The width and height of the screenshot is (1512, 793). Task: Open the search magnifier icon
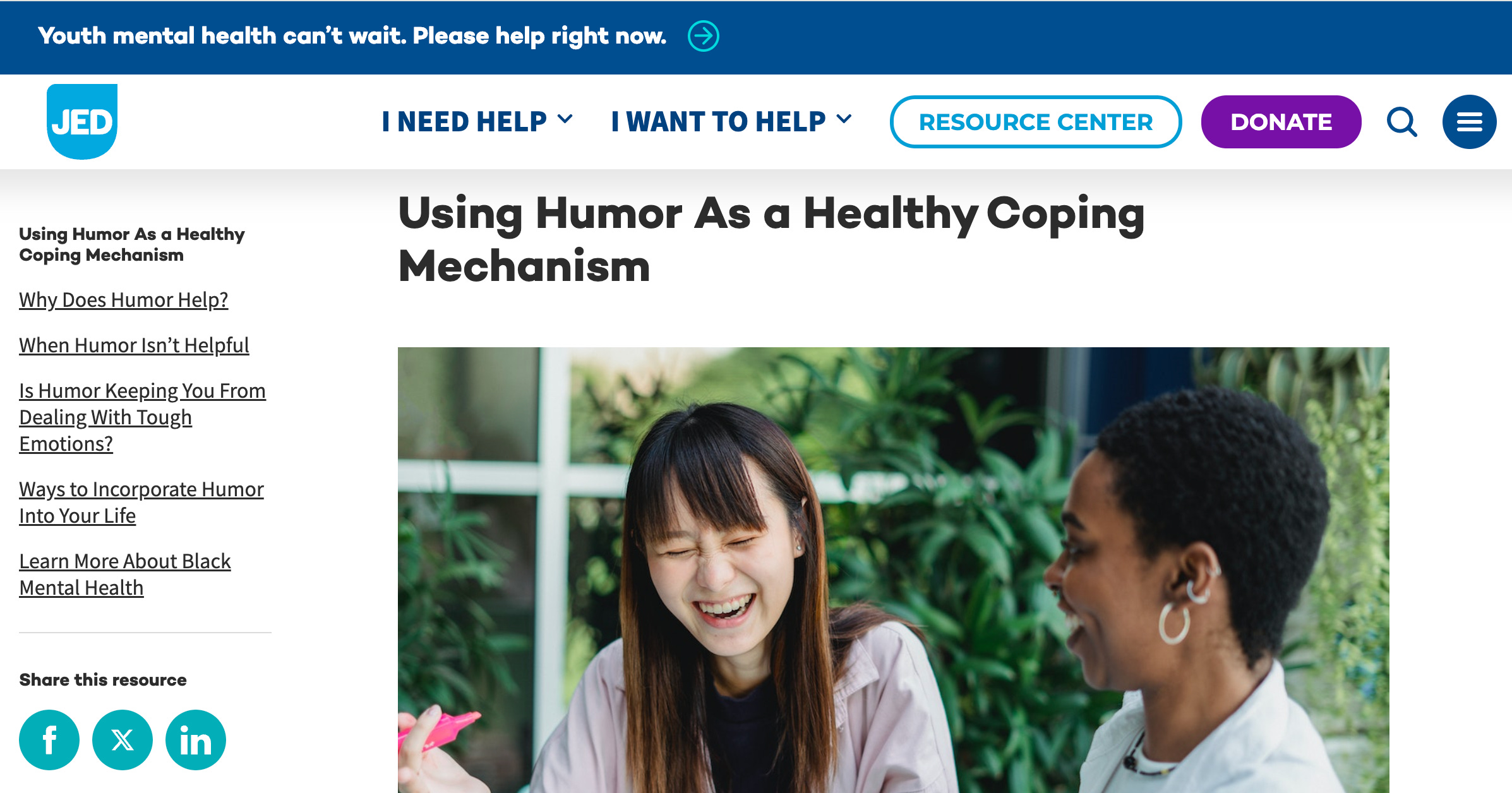coord(1401,122)
